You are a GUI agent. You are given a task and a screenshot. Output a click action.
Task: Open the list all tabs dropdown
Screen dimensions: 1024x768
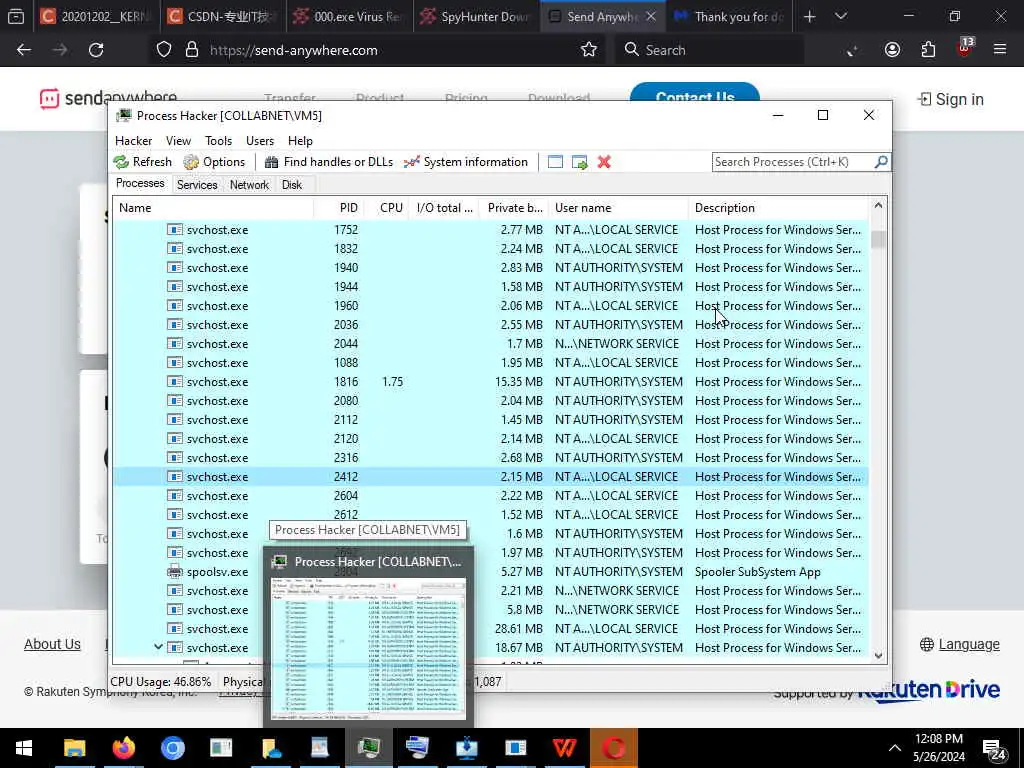[840, 16]
